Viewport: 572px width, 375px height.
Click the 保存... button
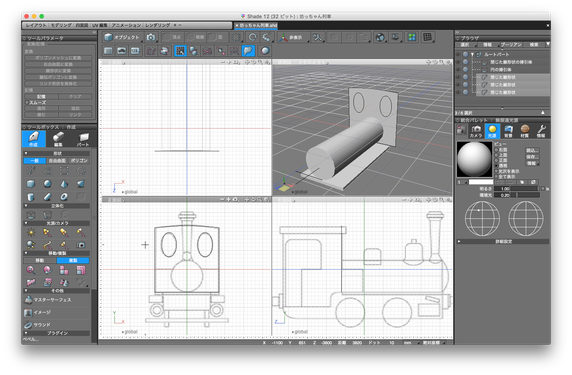click(x=532, y=157)
